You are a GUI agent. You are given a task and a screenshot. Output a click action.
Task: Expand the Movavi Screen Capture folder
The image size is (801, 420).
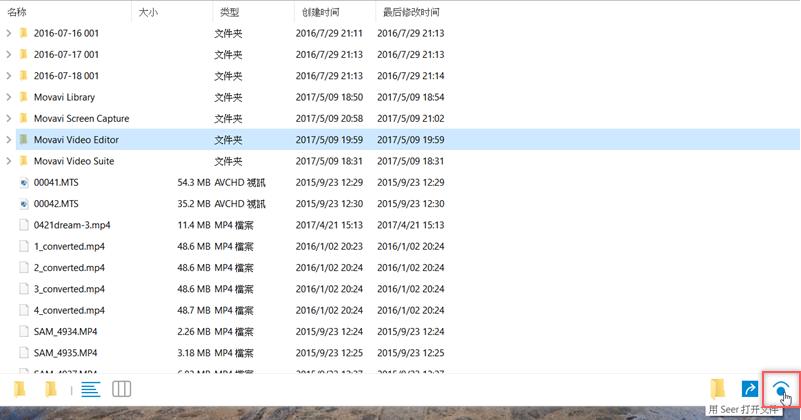(x=8, y=119)
